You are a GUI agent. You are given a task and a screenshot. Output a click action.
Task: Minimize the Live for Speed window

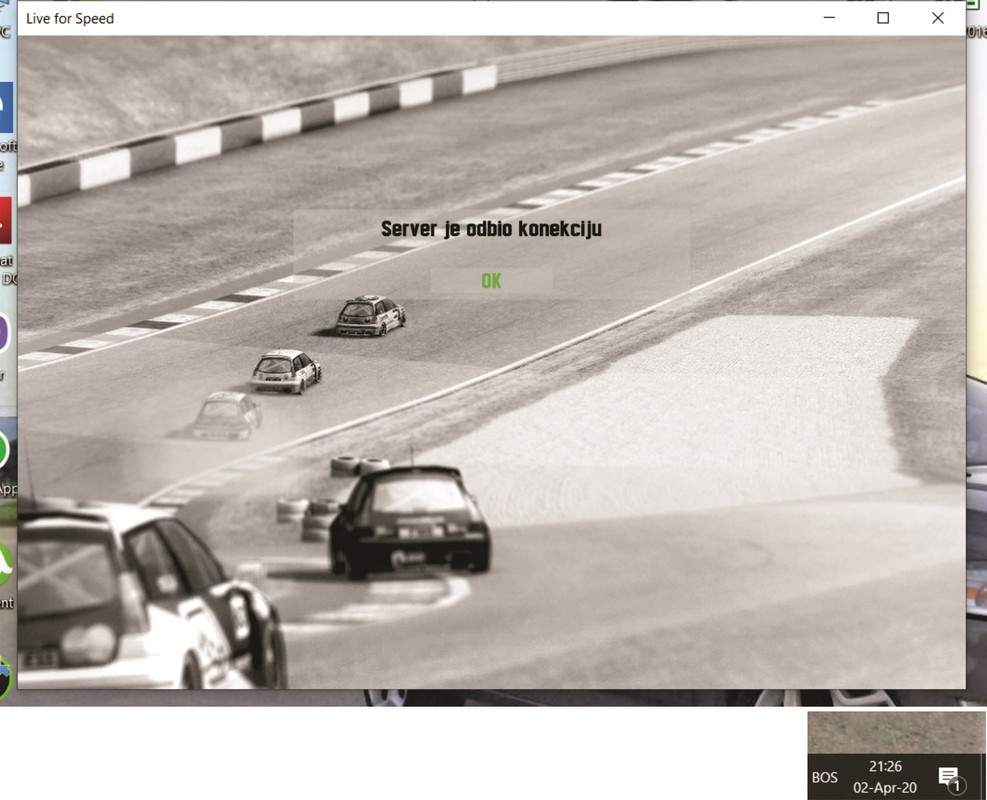pos(829,18)
